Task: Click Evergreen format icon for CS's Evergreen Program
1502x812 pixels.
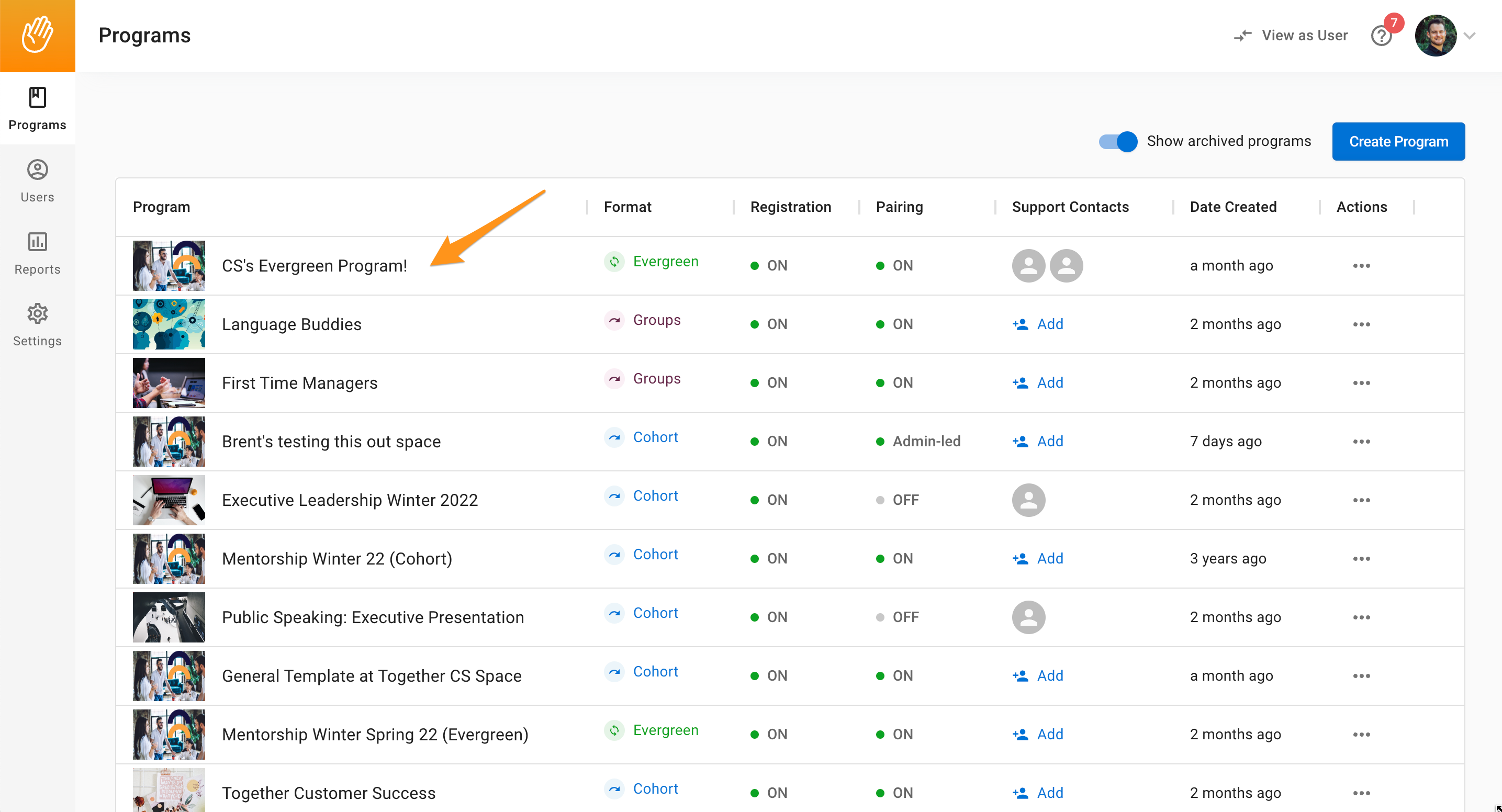Action: 614,262
